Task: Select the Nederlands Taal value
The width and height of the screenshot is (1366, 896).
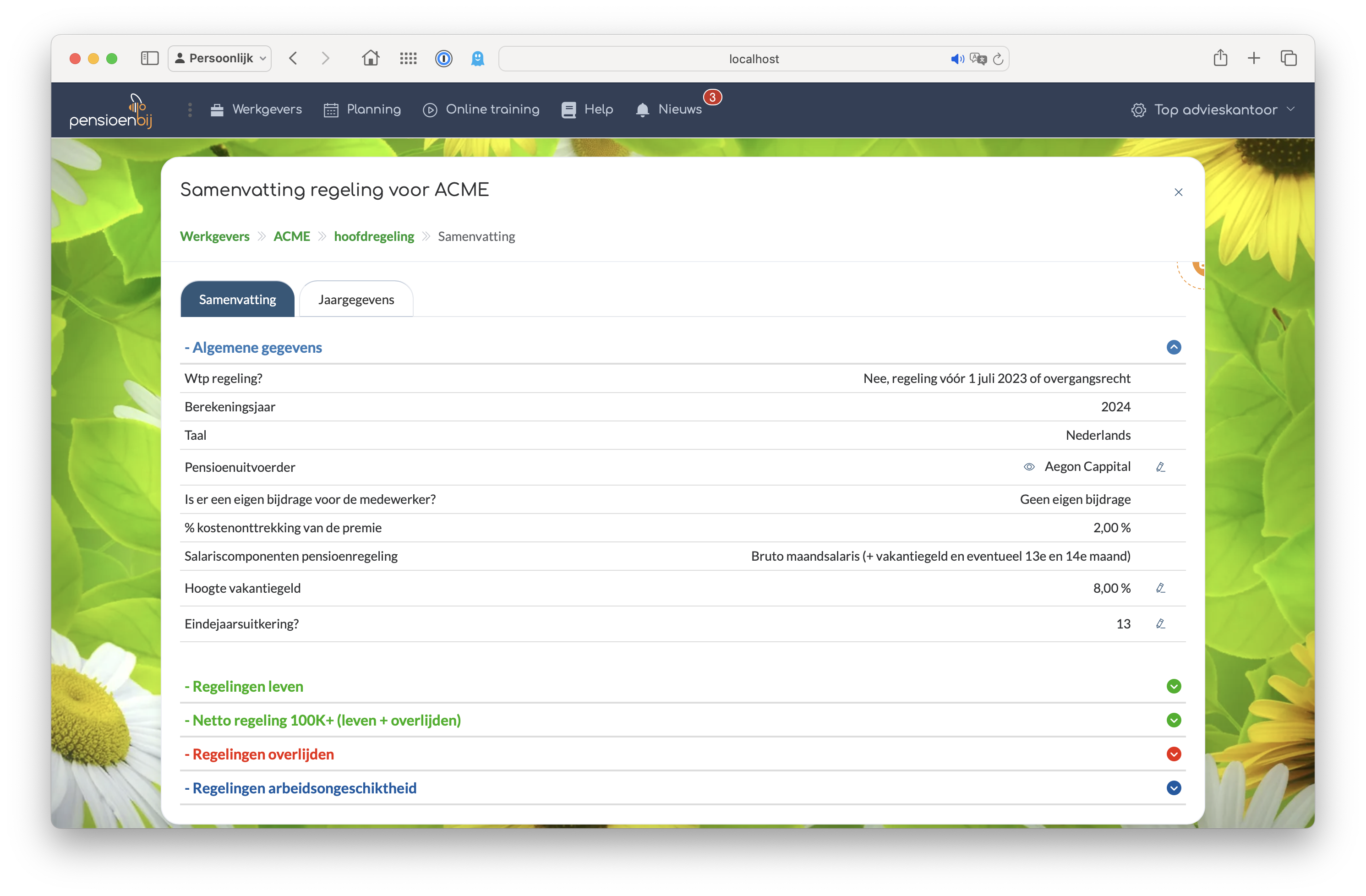Action: click(x=1098, y=435)
